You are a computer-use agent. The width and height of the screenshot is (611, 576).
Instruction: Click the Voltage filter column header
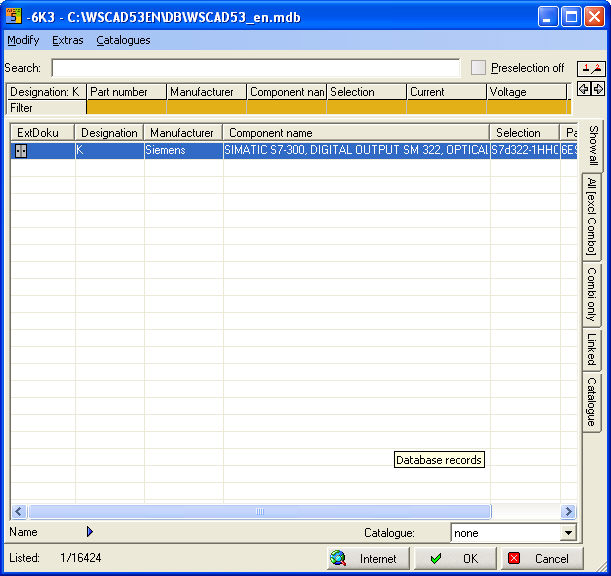coord(526,92)
